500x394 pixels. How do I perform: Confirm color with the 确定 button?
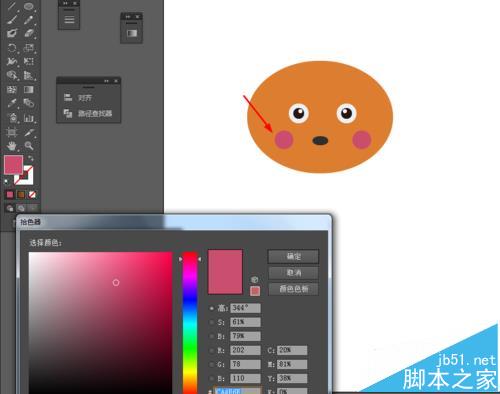coord(293,256)
